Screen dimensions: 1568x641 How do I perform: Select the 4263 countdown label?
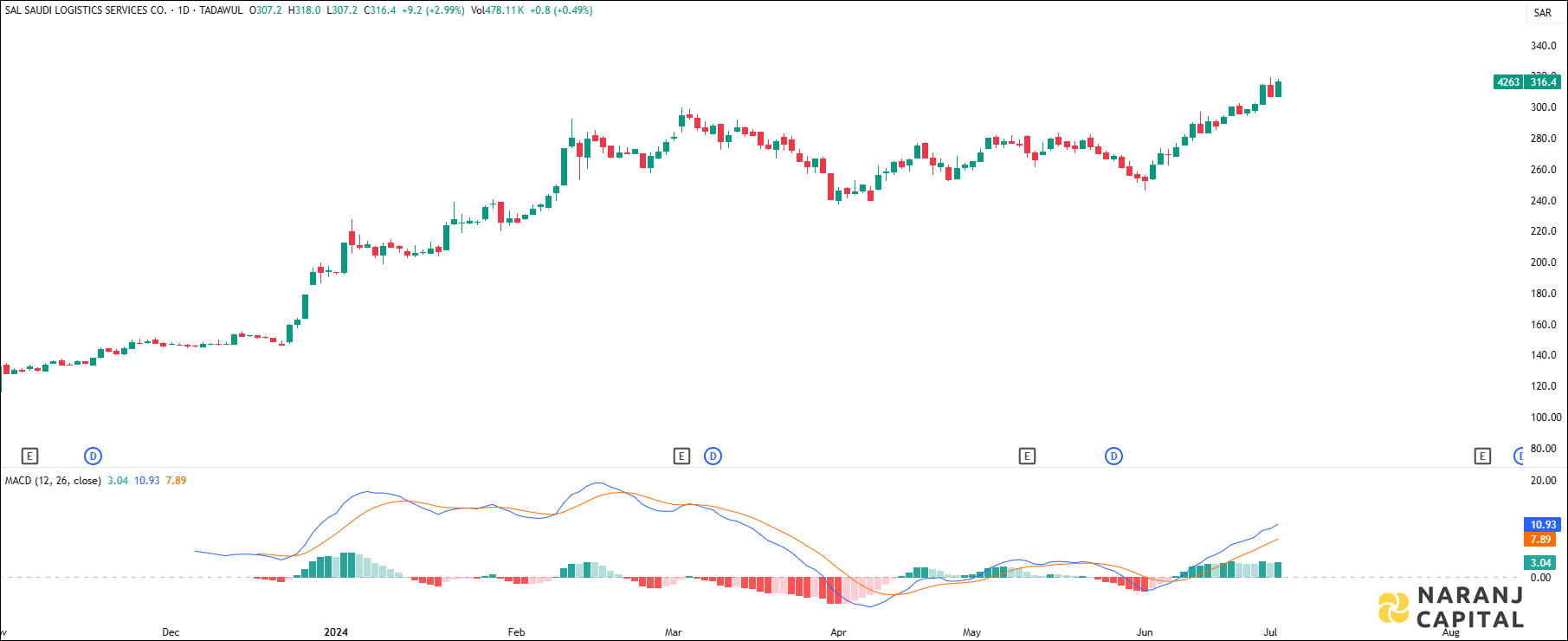point(1508,82)
